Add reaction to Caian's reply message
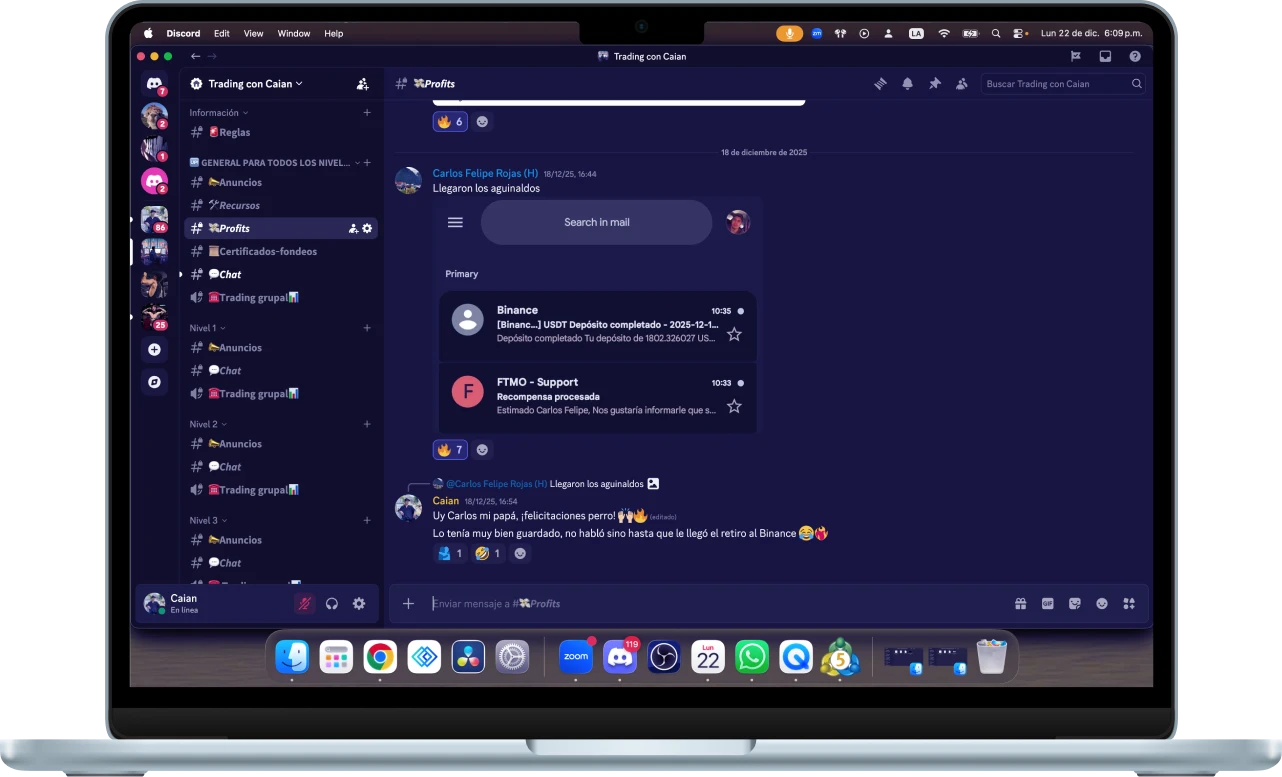1282x777 pixels. [520, 553]
